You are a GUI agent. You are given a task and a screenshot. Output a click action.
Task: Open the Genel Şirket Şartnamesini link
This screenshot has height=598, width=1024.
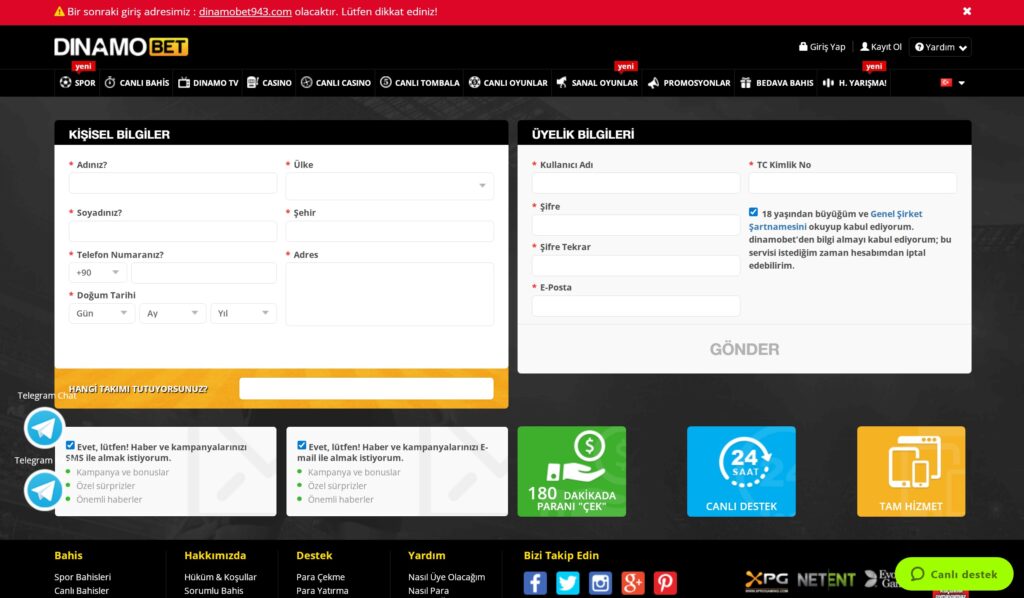[835, 220]
